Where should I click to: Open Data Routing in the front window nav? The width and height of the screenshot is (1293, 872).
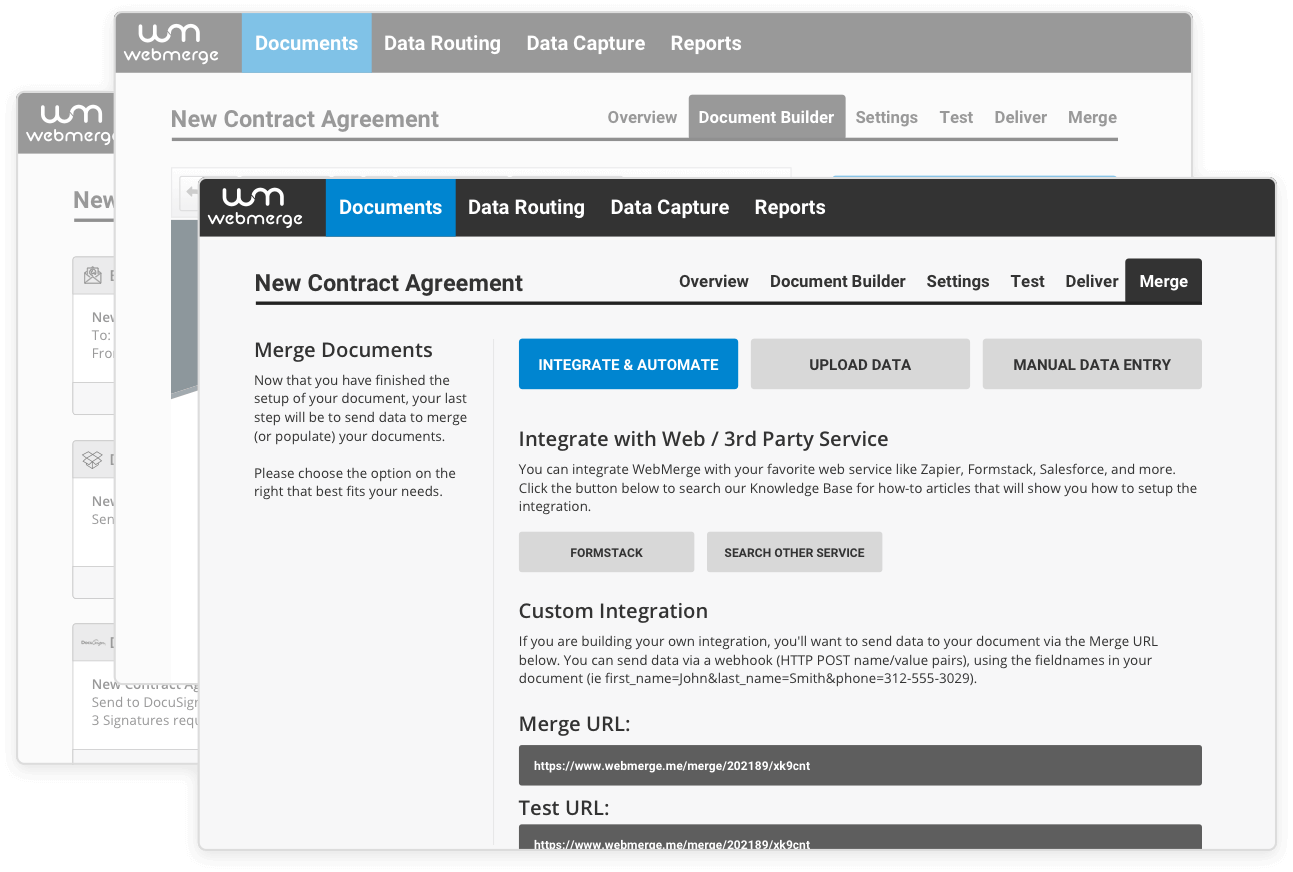[x=526, y=207]
